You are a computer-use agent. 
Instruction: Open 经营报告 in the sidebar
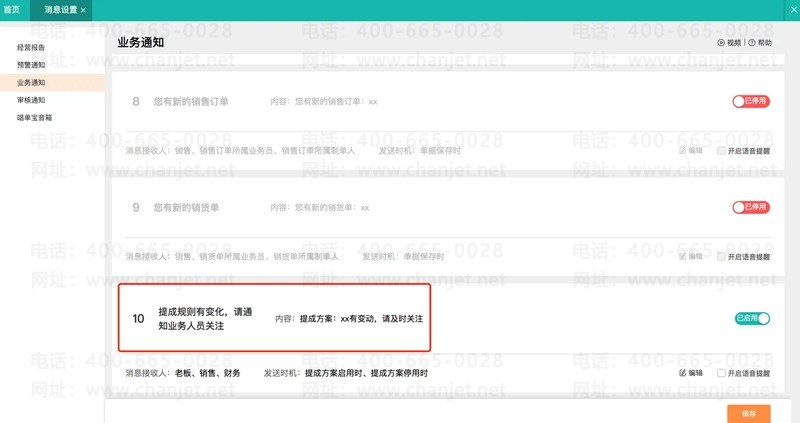31,47
